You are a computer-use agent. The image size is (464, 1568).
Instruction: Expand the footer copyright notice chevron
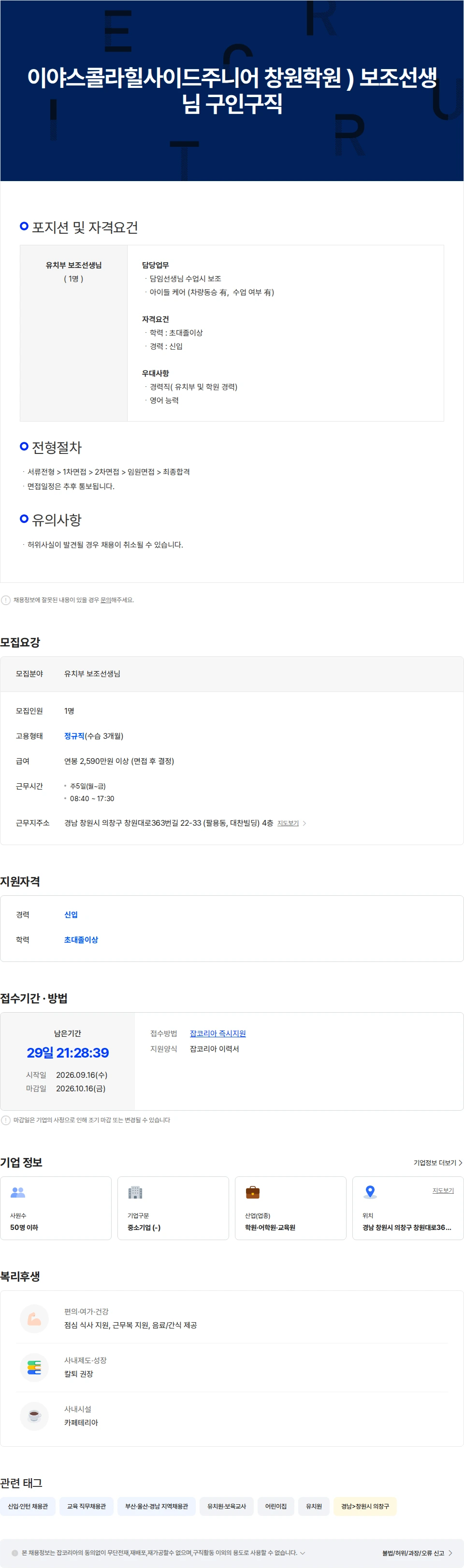pos(303,1553)
